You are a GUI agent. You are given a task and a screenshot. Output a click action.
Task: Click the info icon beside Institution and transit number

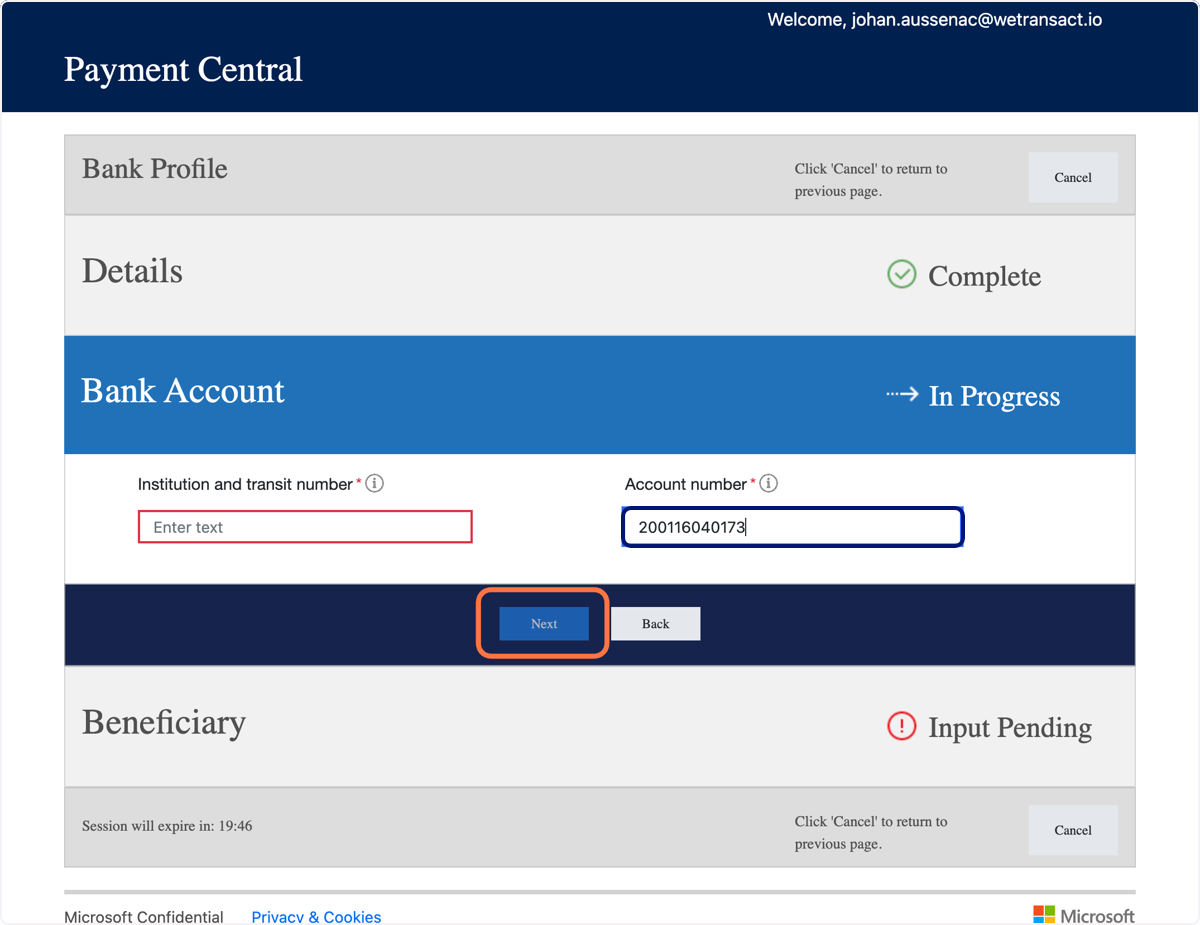coord(375,484)
